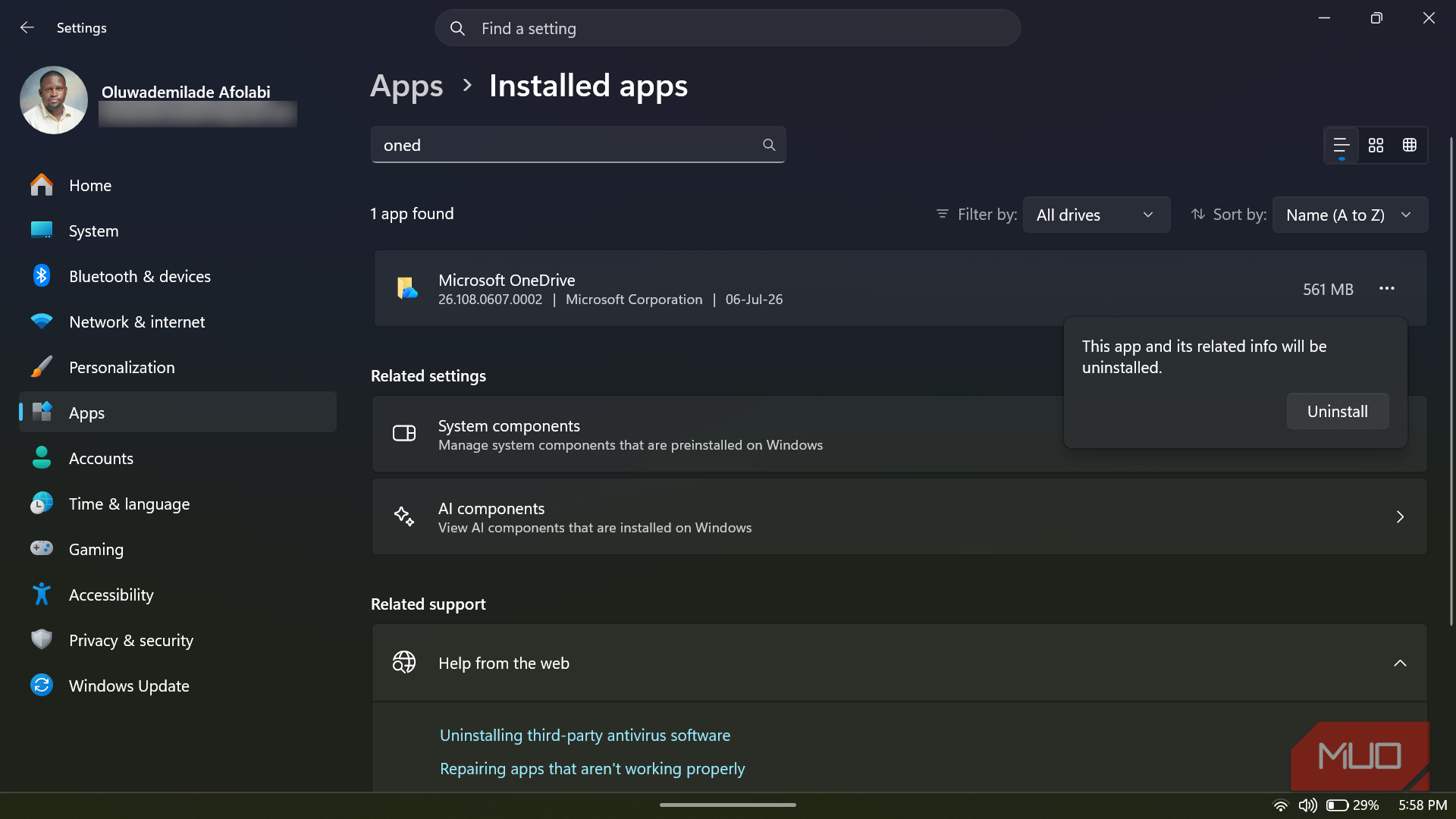Screen dimensions: 1456x819
Task: Click the Bluetooth icon in sidebar
Action: coord(42,276)
